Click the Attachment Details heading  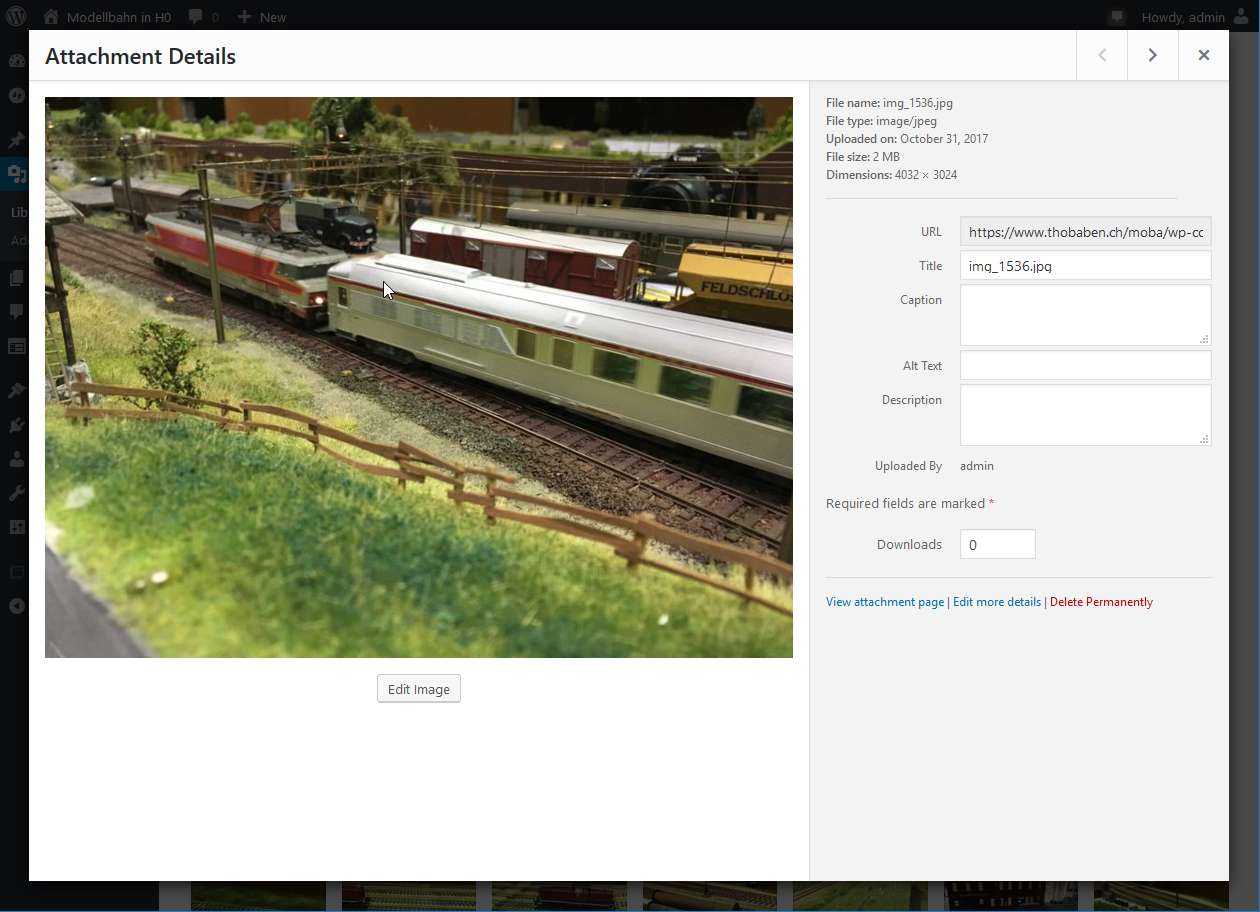141,57
